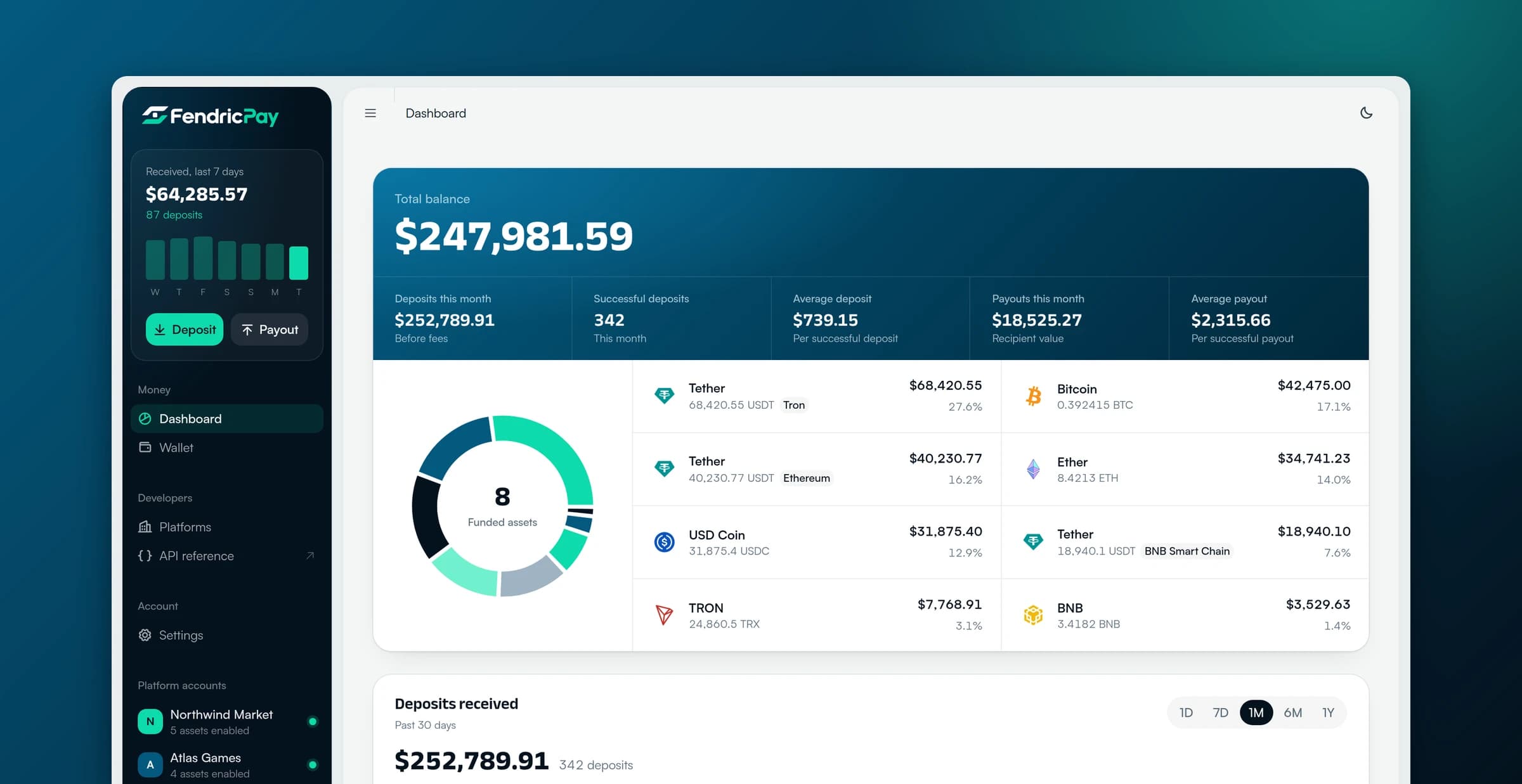Click the Northwind Market N avatar
The image size is (1522, 784).
click(150, 722)
